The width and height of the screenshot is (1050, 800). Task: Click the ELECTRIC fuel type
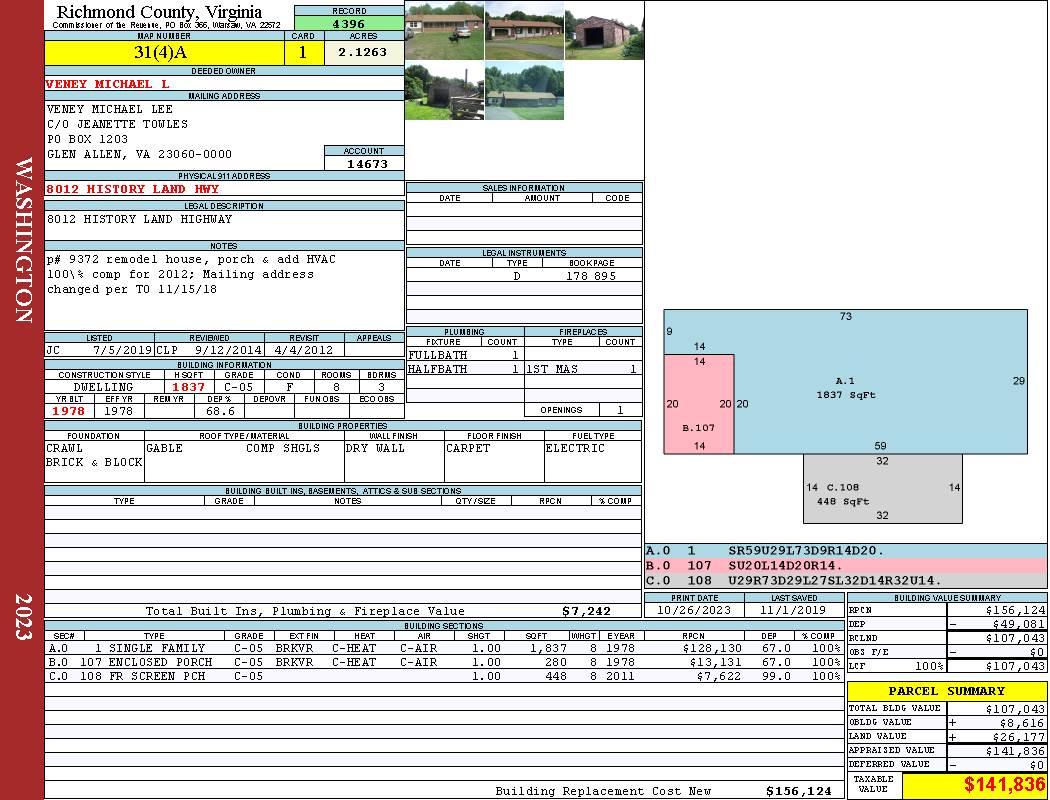(575, 448)
